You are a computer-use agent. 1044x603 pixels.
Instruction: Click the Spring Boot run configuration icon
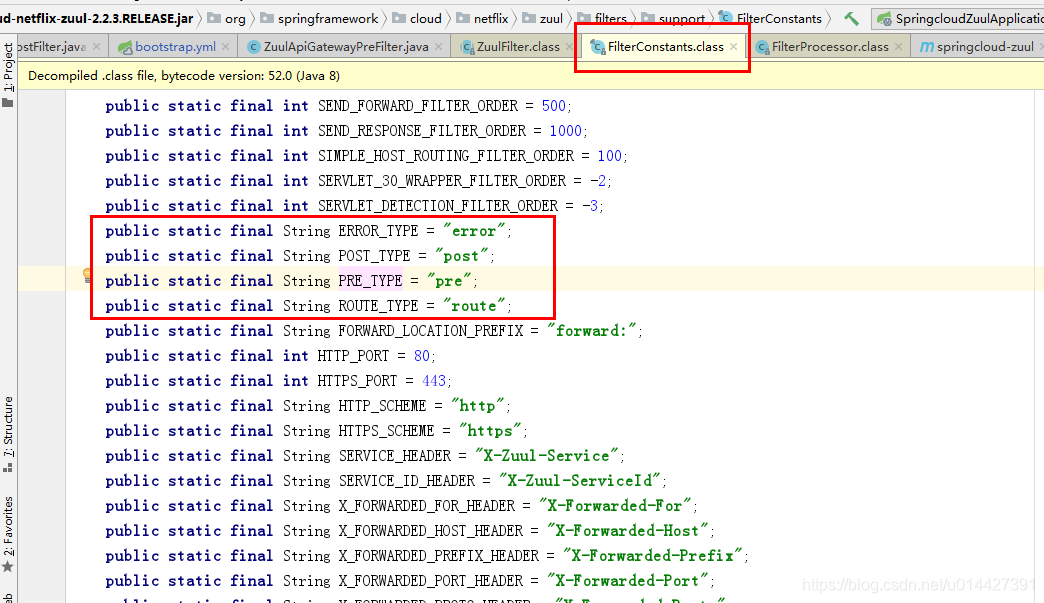(884, 19)
